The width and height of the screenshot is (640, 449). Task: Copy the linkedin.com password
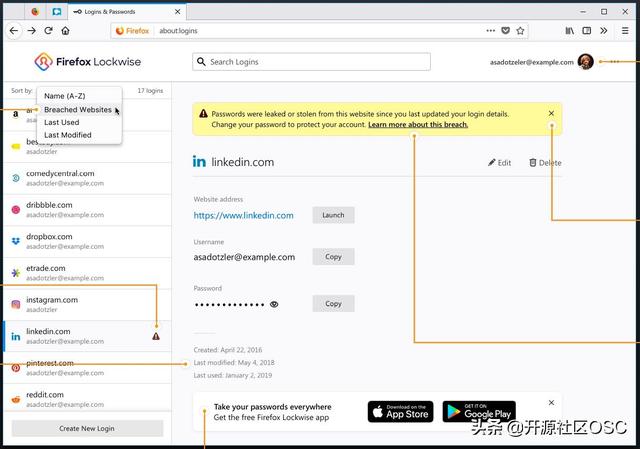(x=333, y=304)
